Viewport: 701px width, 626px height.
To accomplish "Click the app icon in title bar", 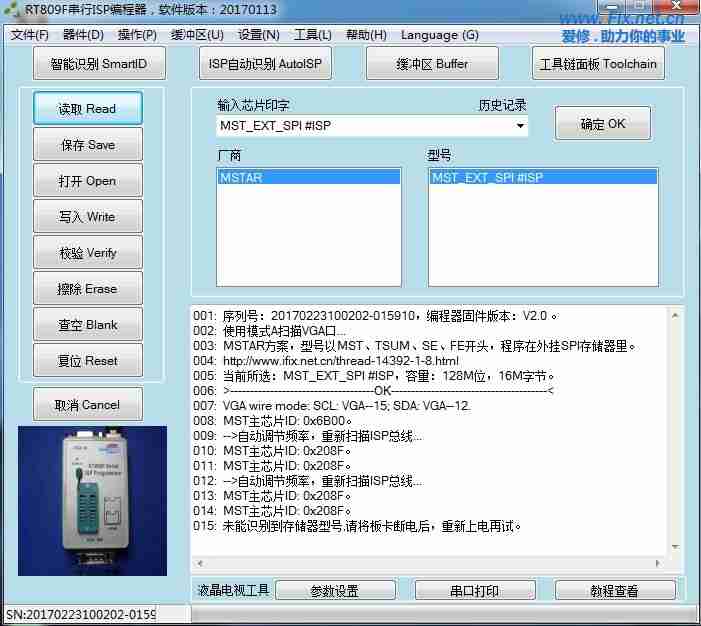I will click(x=12, y=11).
